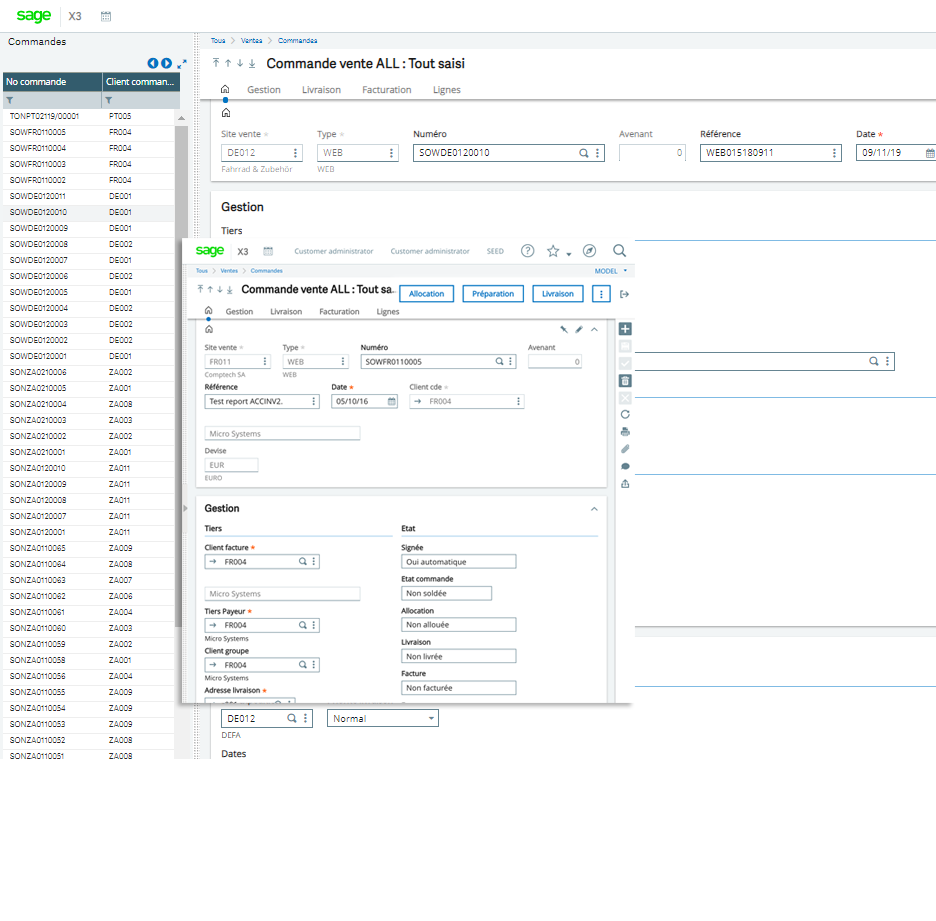Click the Tiers Payeur FR004 field
The image size is (936, 921).
[262, 625]
